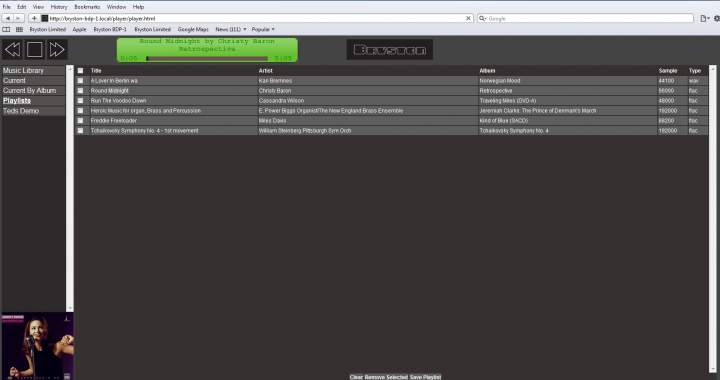Open the browser page menu icon

click(704, 18)
